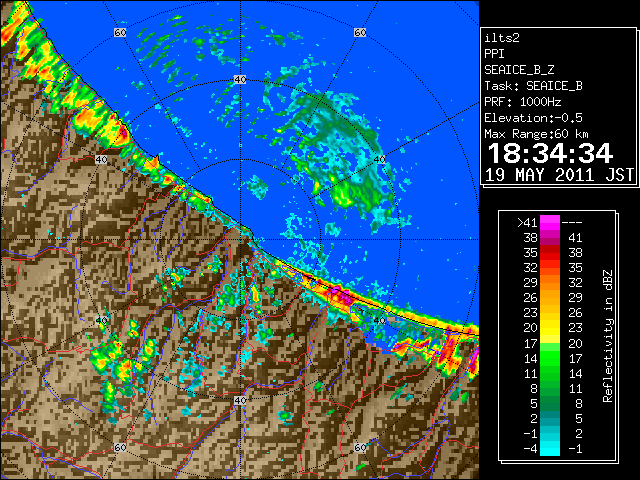Pick the bright magenta >41 legend swatch
The image size is (640, 480).
click(550, 222)
